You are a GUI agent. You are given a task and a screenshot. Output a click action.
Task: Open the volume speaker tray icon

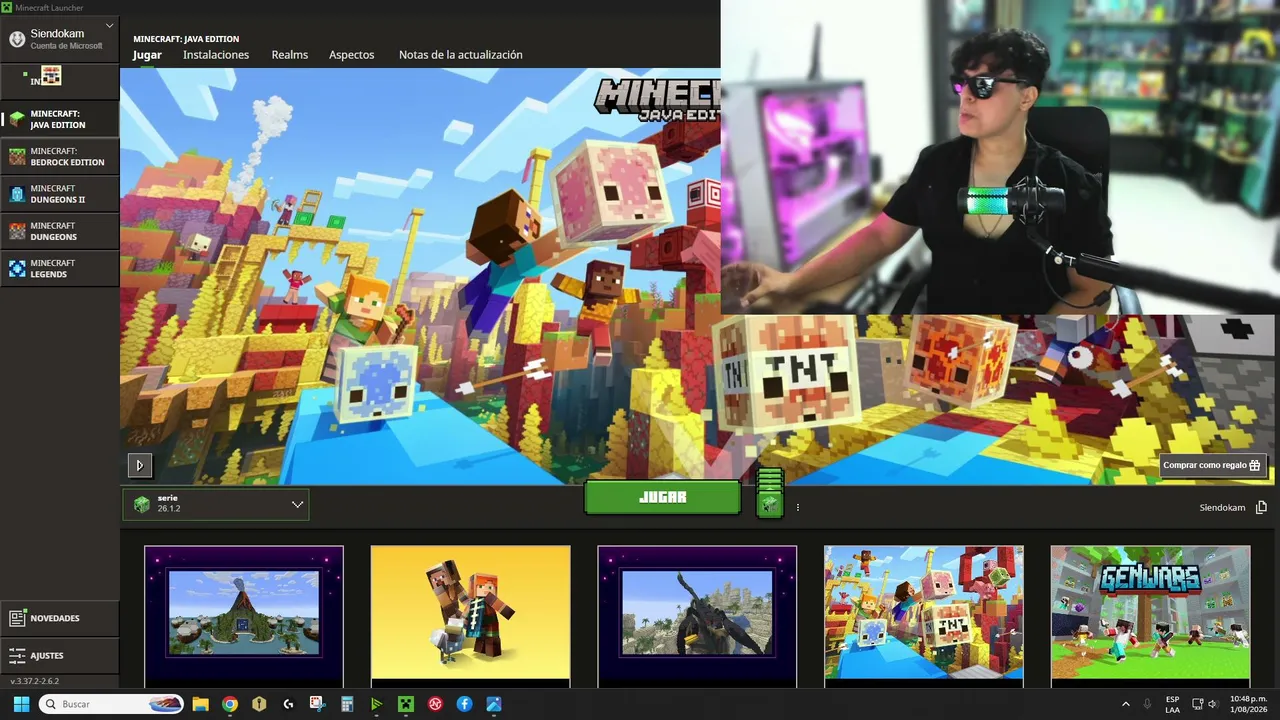(x=1212, y=704)
